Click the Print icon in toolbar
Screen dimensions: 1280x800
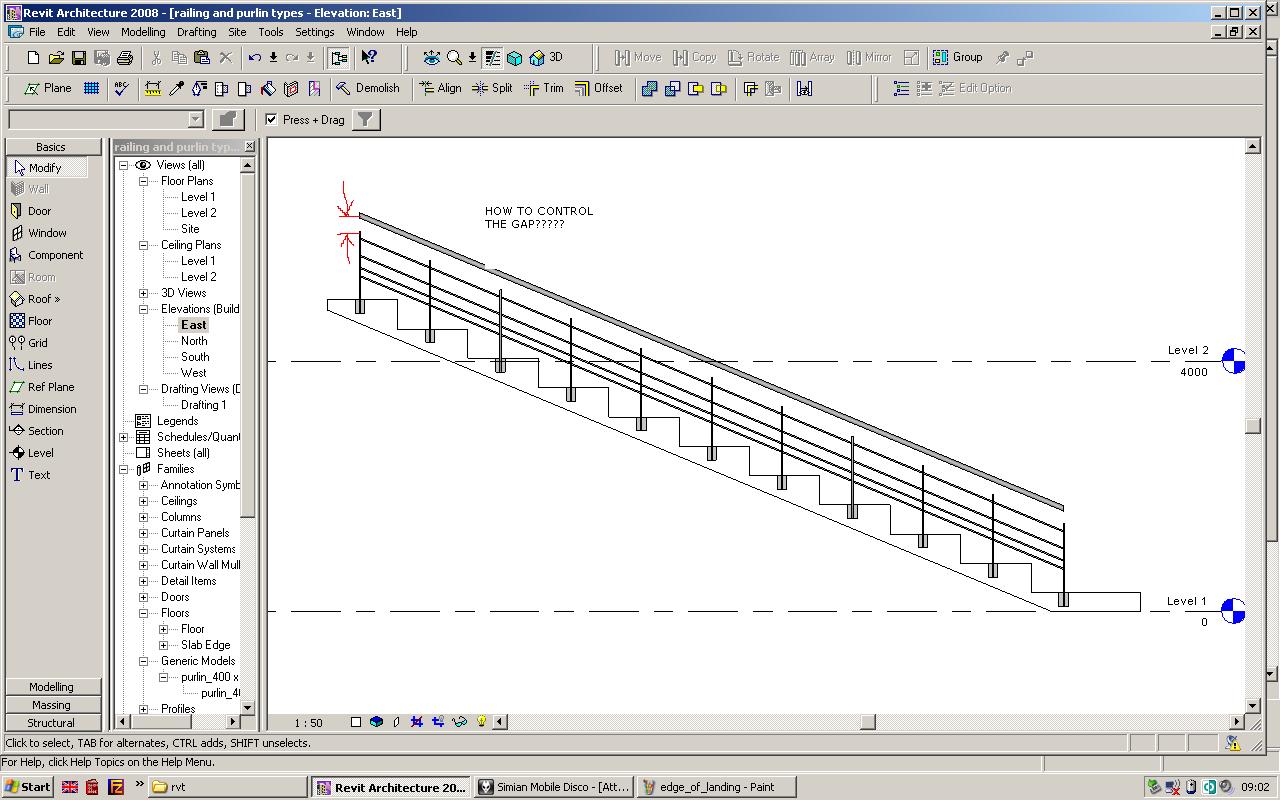pos(125,58)
